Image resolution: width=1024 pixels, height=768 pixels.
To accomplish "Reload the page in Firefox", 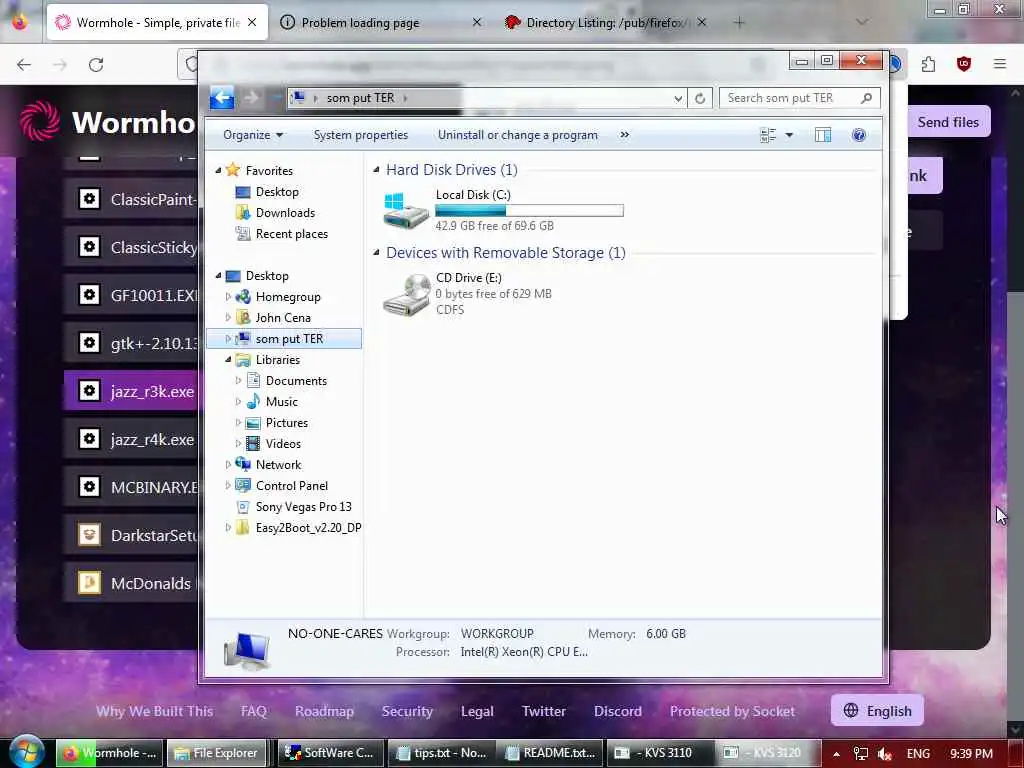I will (x=96, y=64).
